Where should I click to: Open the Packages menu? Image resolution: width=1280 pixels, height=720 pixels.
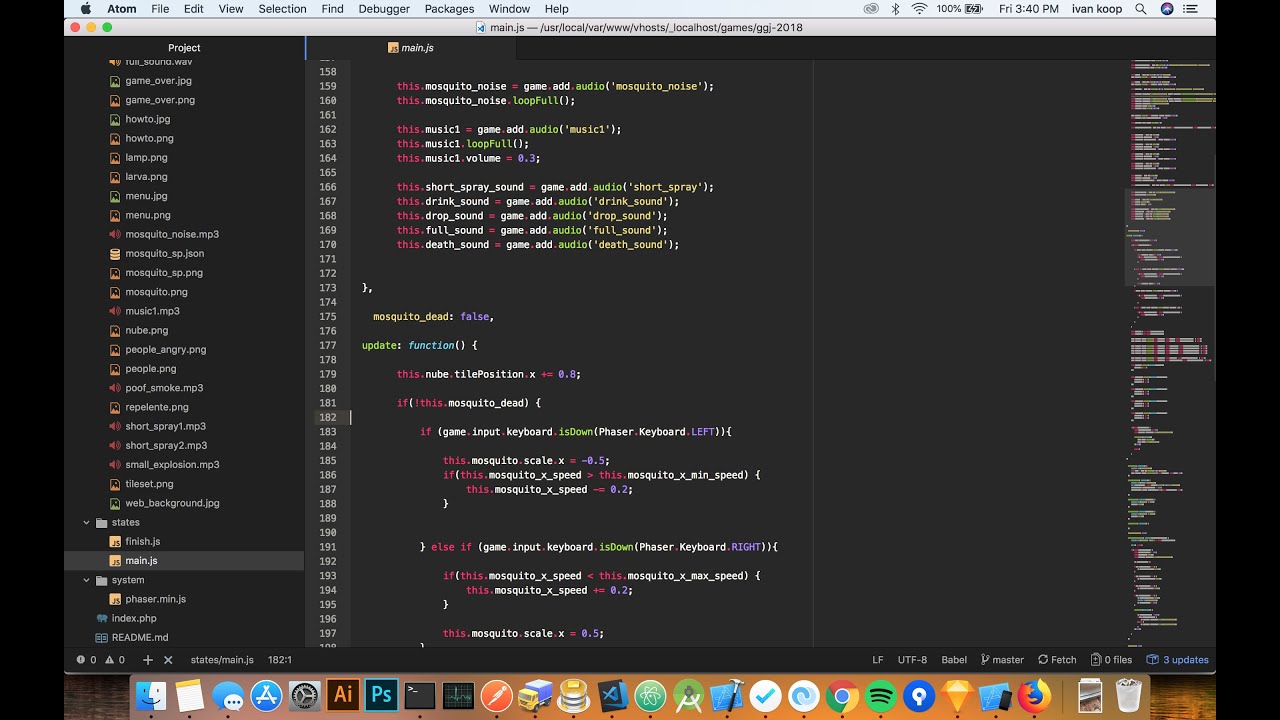pyautogui.click(x=449, y=9)
